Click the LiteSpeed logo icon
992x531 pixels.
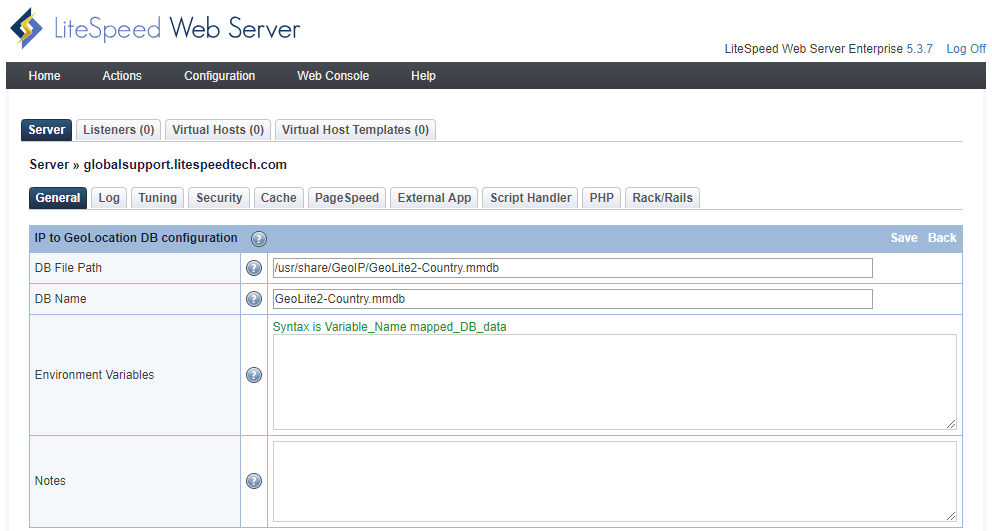click(x=27, y=28)
